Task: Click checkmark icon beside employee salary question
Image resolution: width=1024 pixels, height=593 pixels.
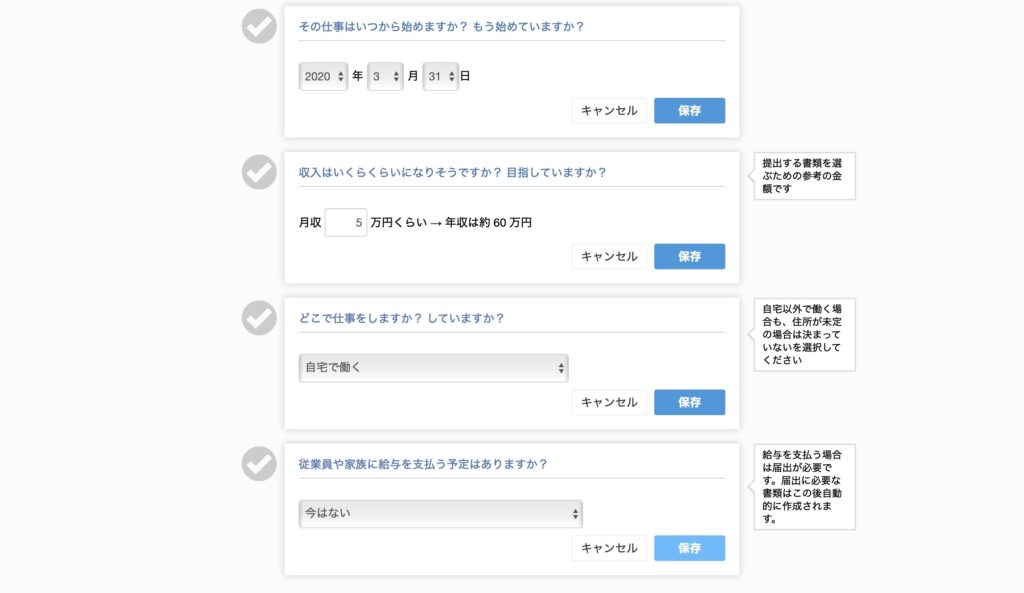Action: coord(259,464)
